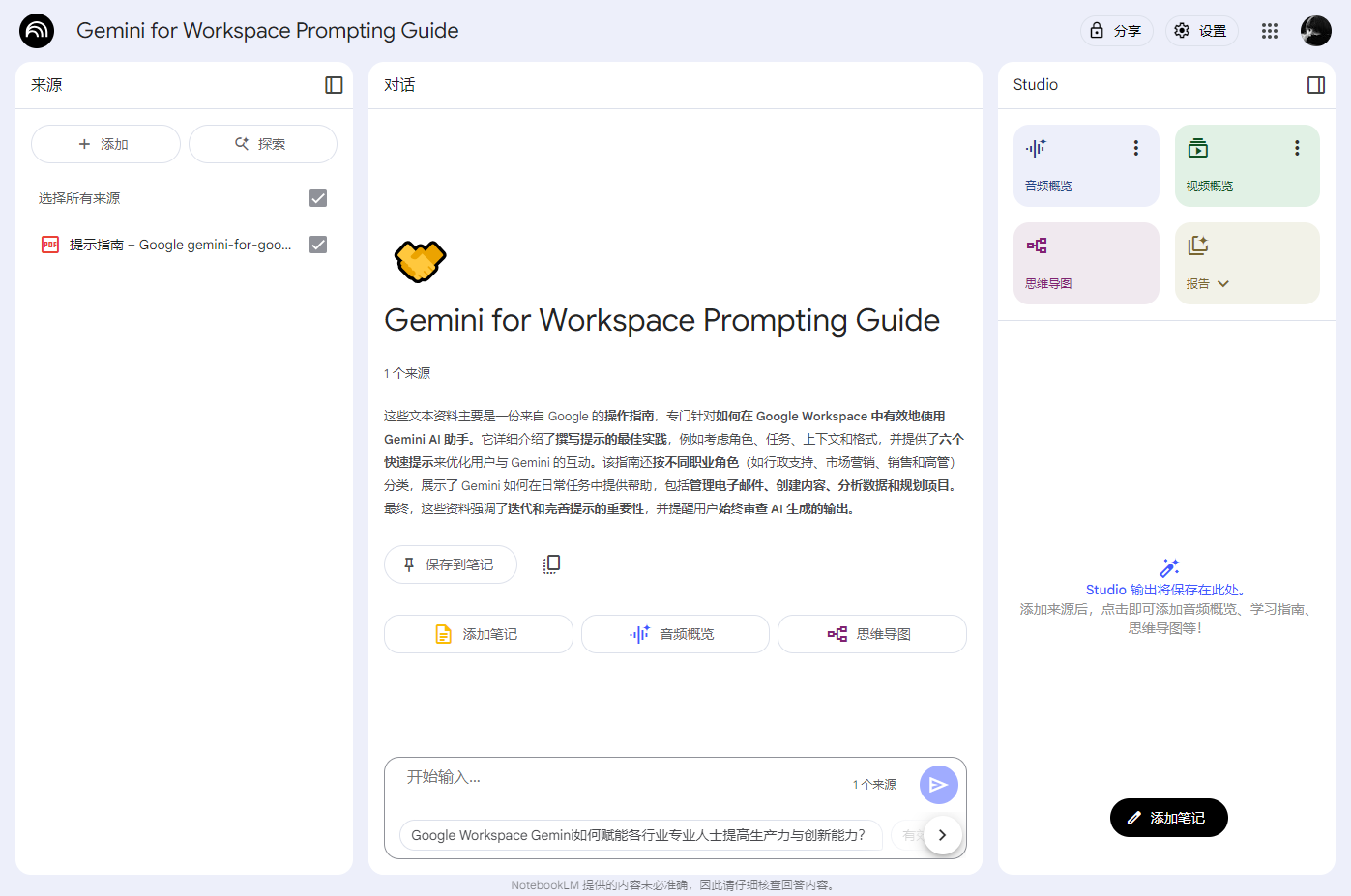Click the notebook title in header
The image size is (1351, 896).
[x=268, y=31]
